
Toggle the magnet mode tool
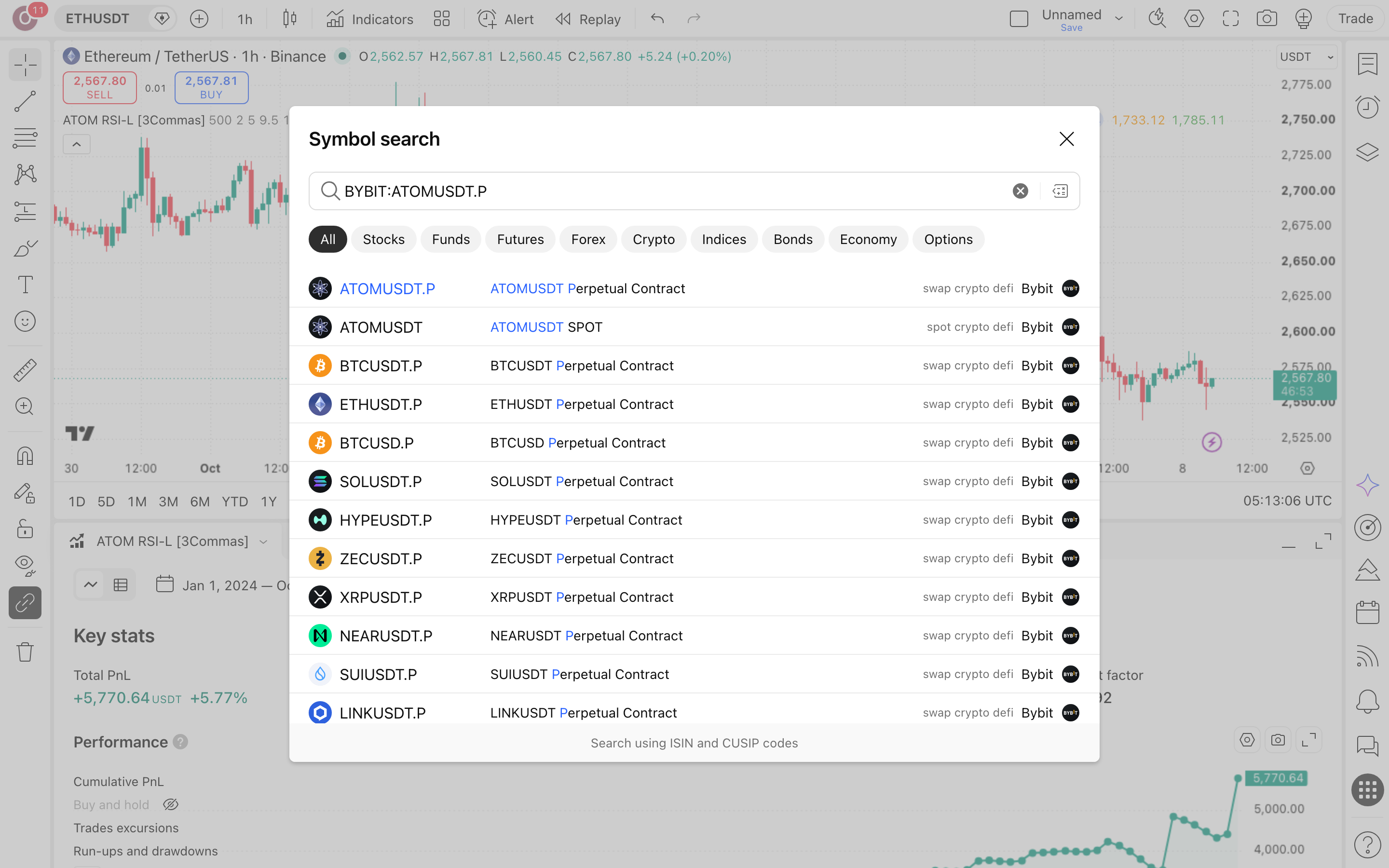point(25,456)
